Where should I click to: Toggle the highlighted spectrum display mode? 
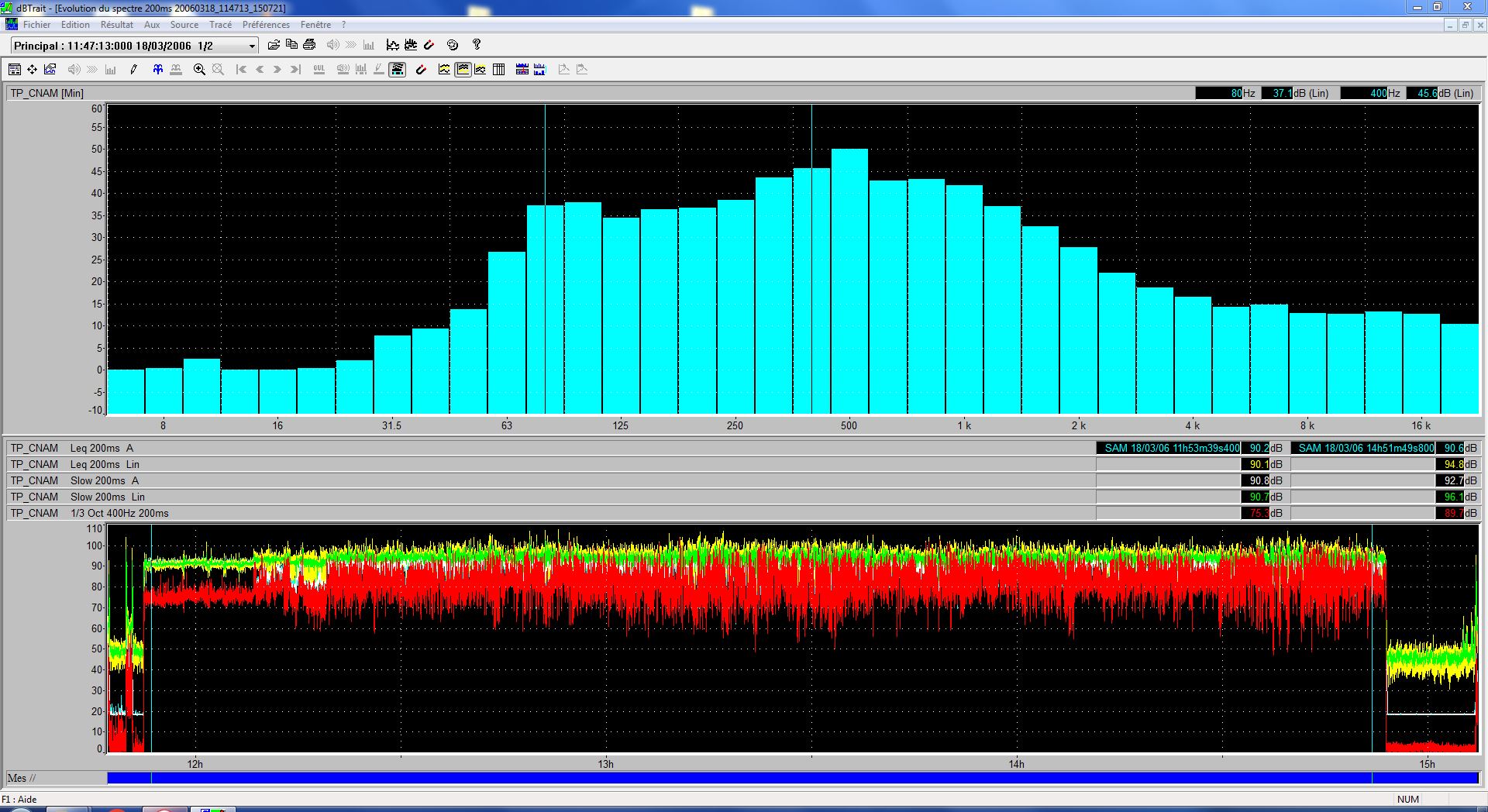pos(398,69)
